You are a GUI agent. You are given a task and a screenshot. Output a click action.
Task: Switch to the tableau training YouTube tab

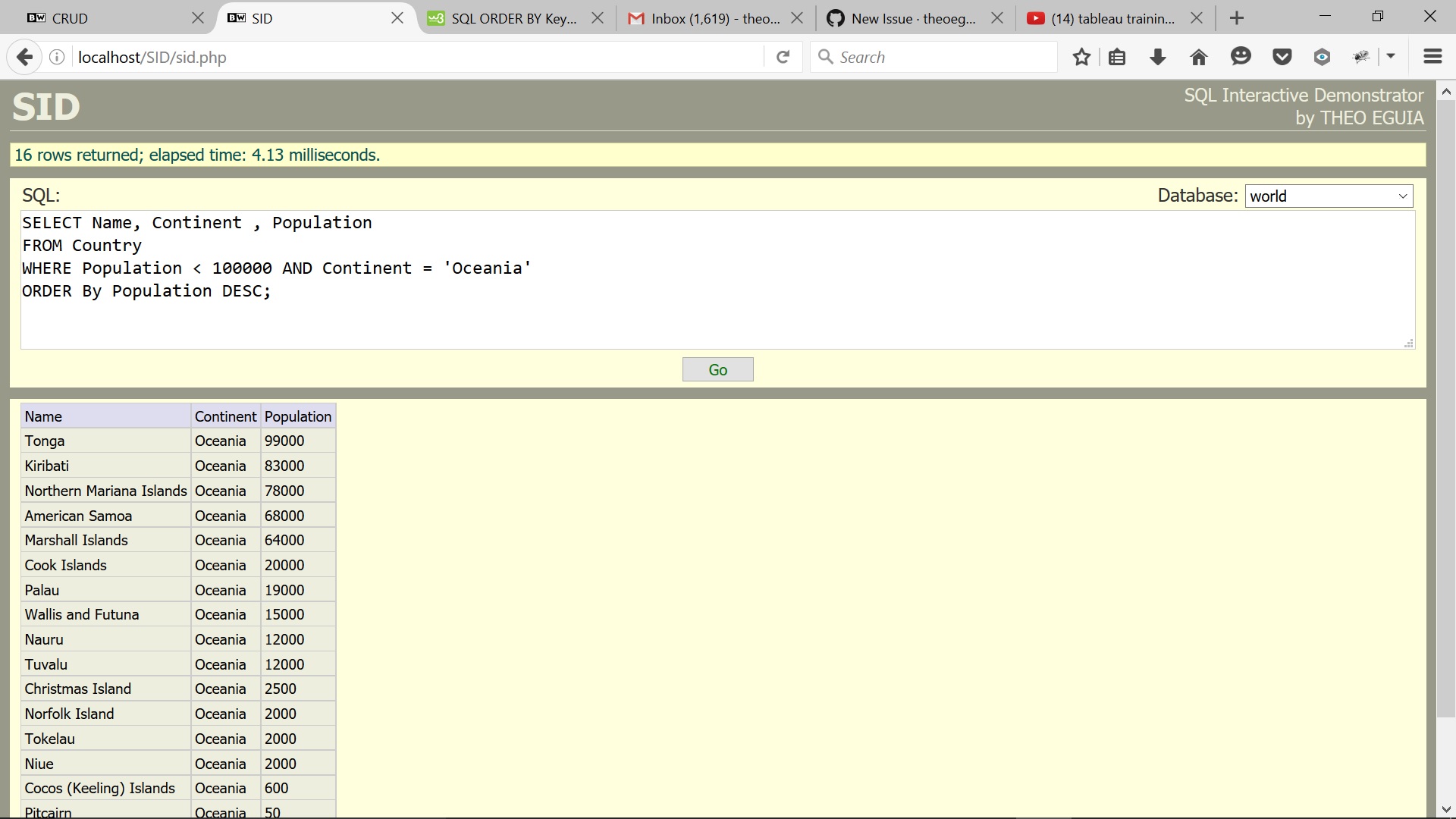(1107, 17)
